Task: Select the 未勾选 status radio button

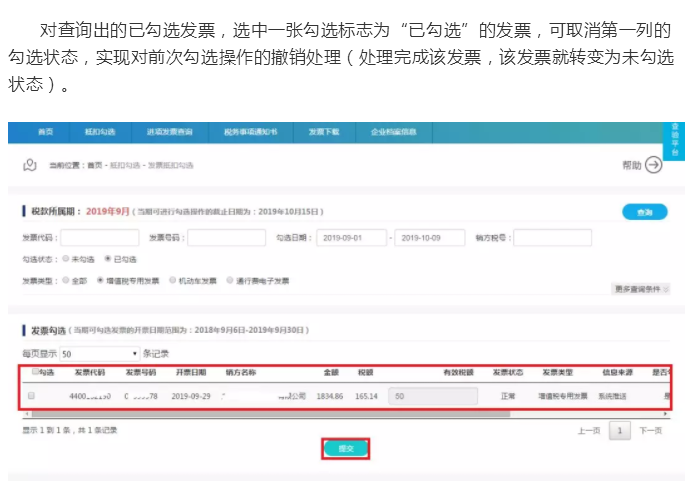Action: [x=66, y=259]
